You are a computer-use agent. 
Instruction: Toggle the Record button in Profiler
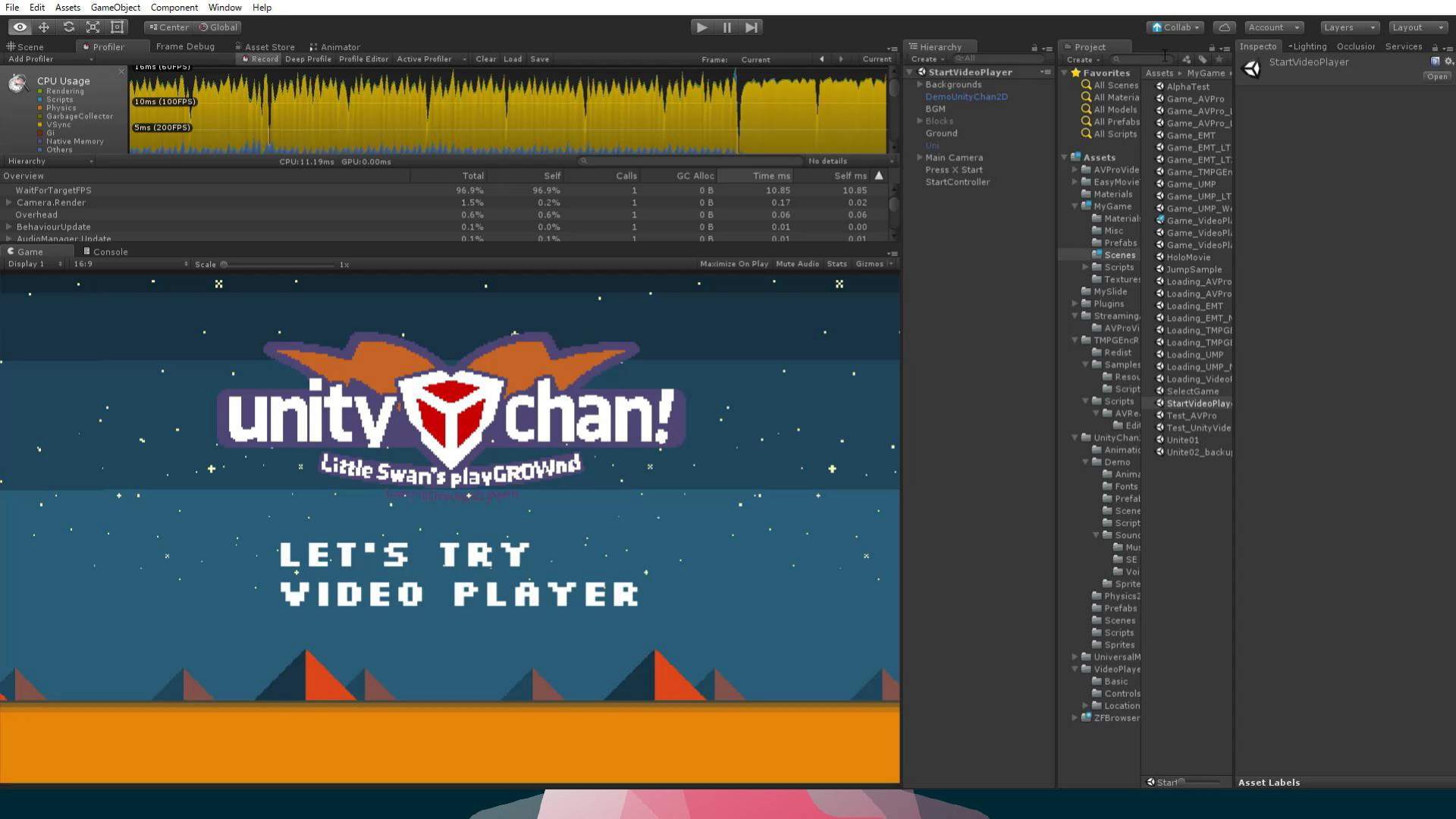point(260,59)
